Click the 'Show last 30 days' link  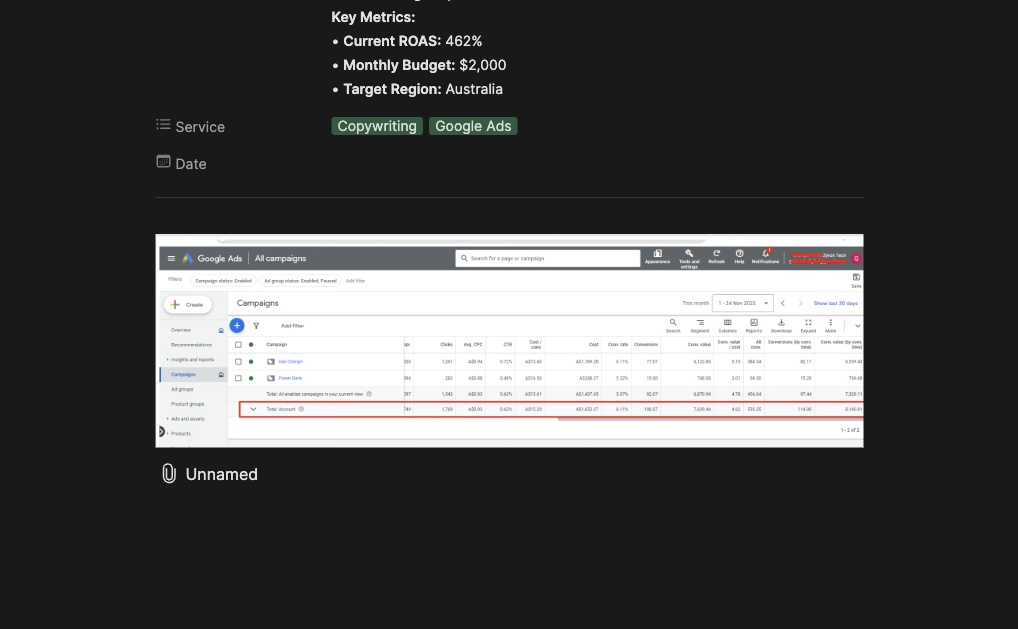coord(836,303)
